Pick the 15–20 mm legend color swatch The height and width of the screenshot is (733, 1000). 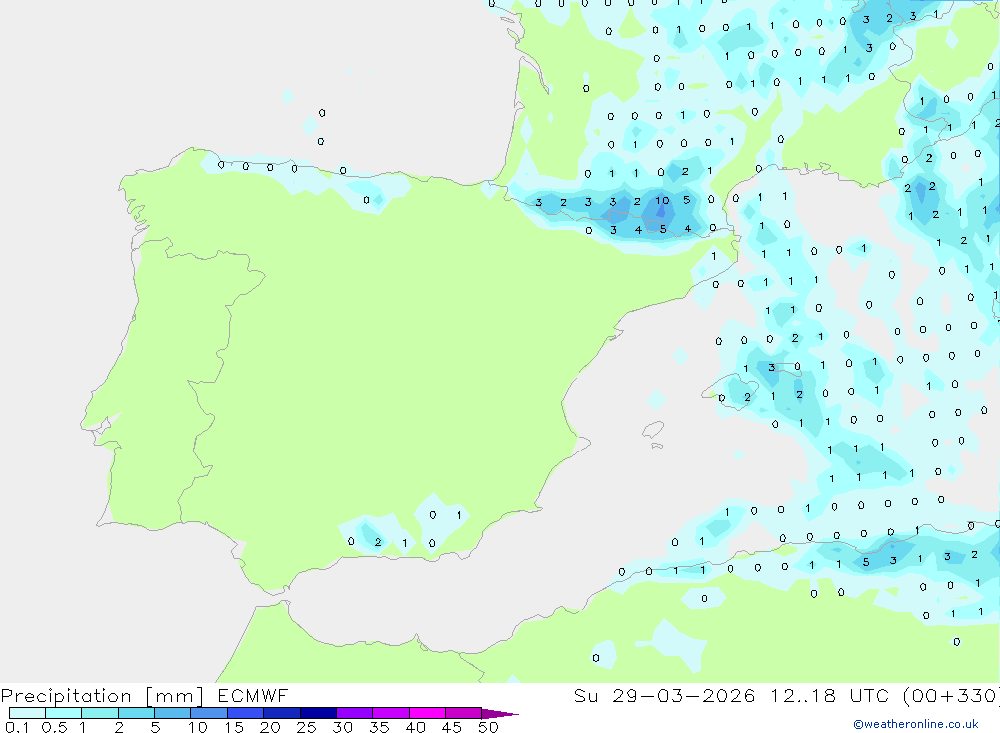(245, 713)
